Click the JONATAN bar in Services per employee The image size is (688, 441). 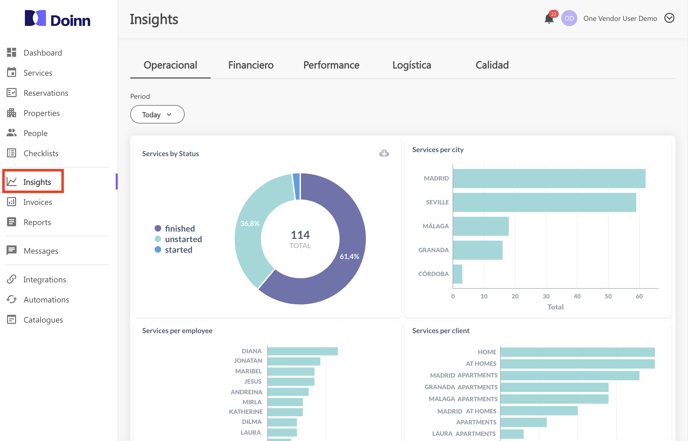coord(294,361)
